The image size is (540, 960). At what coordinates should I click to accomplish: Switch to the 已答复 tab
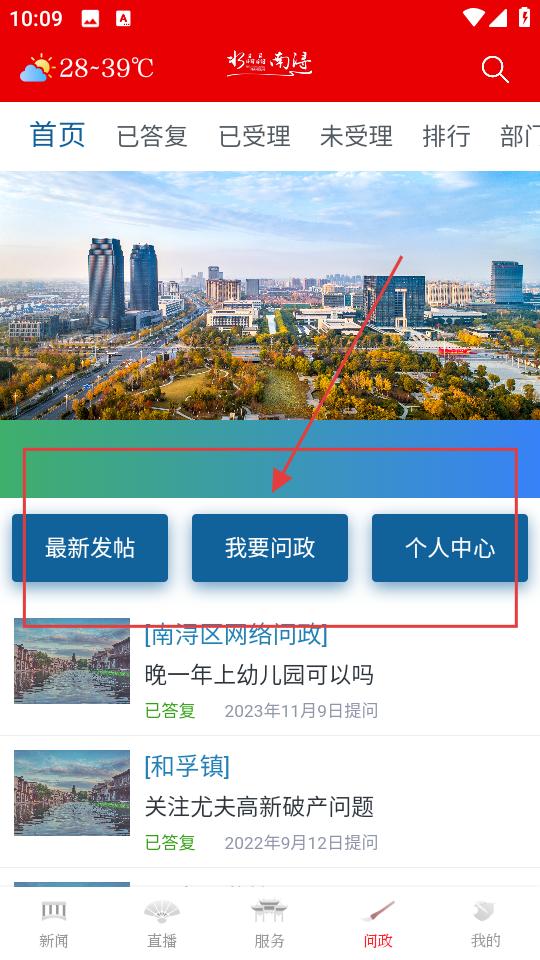[x=152, y=136]
